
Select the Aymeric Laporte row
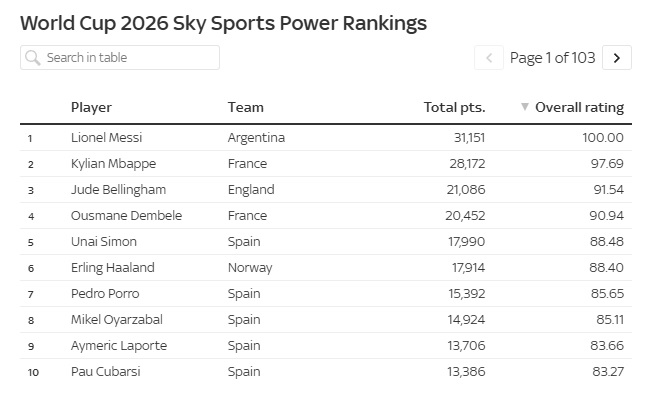(326, 346)
